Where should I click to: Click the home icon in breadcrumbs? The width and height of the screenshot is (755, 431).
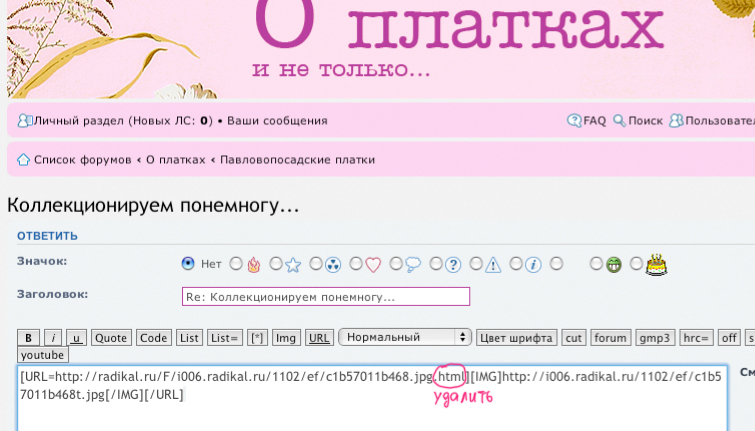(23, 160)
